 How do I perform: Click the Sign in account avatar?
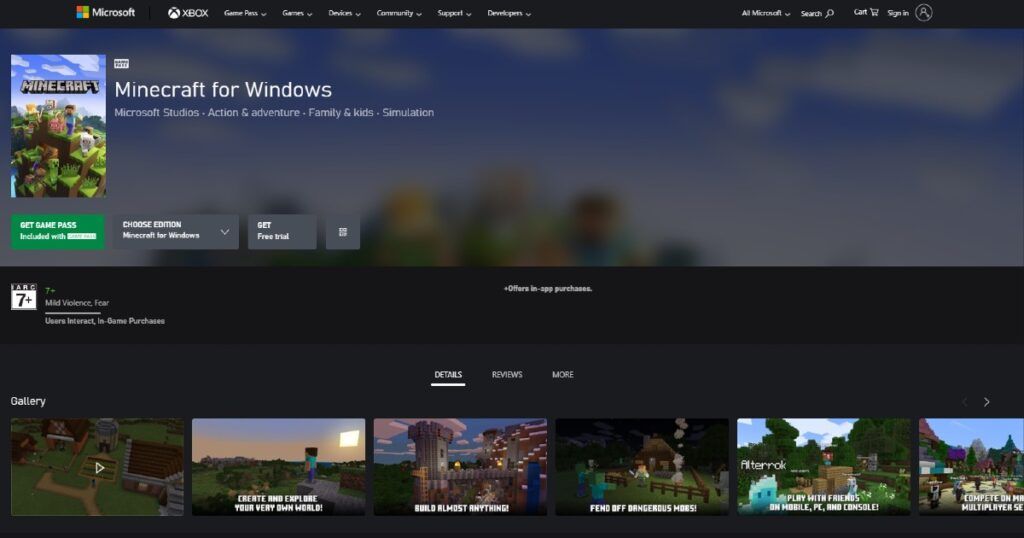tap(923, 12)
